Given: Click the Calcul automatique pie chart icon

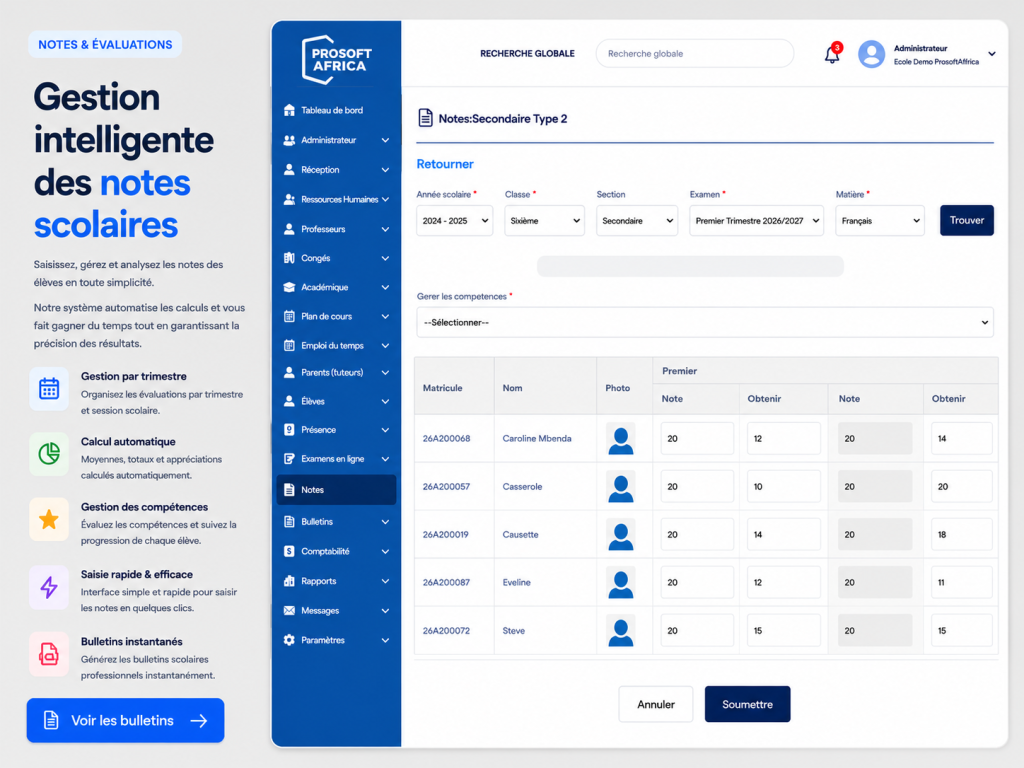Looking at the screenshot, I should [49, 454].
